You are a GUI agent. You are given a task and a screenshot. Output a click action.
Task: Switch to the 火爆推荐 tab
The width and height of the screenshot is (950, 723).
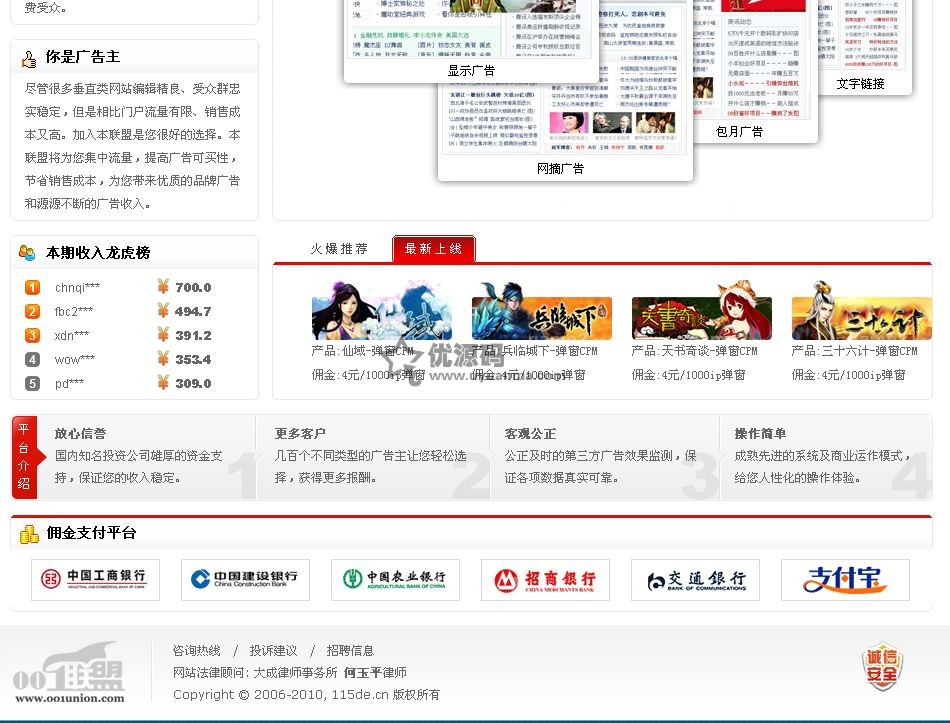coord(338,249)
